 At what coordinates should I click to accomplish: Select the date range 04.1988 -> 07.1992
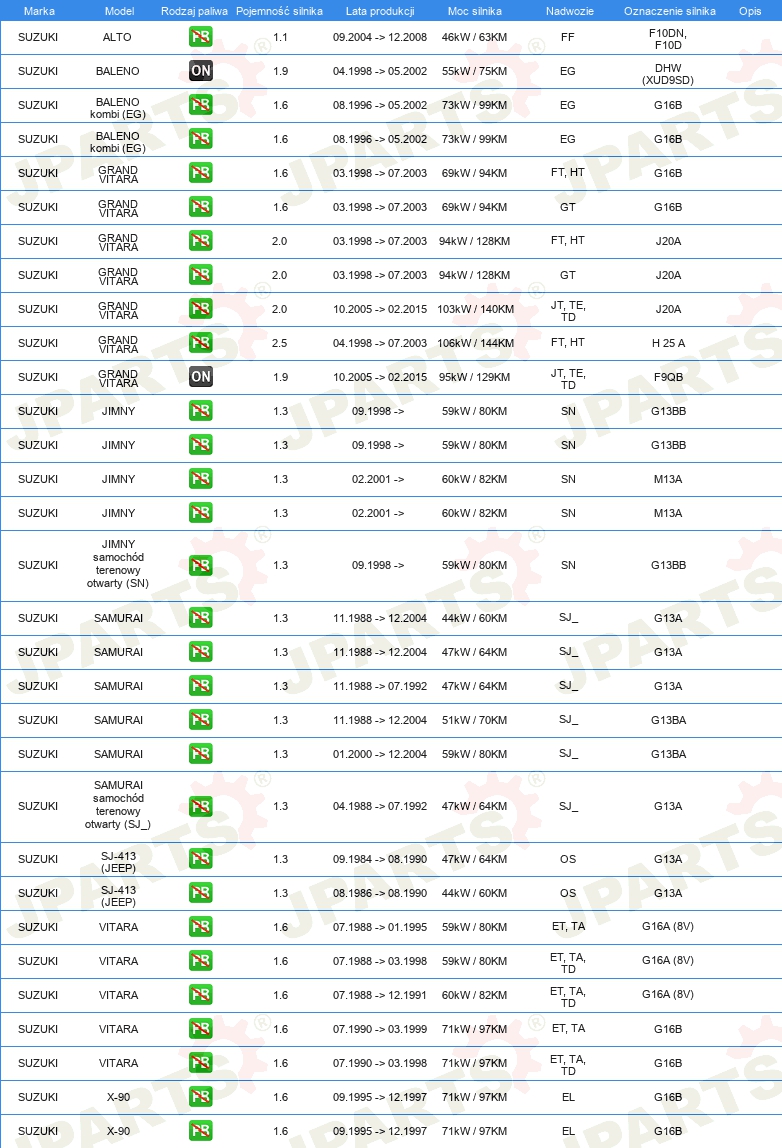(x=380, y=806)
